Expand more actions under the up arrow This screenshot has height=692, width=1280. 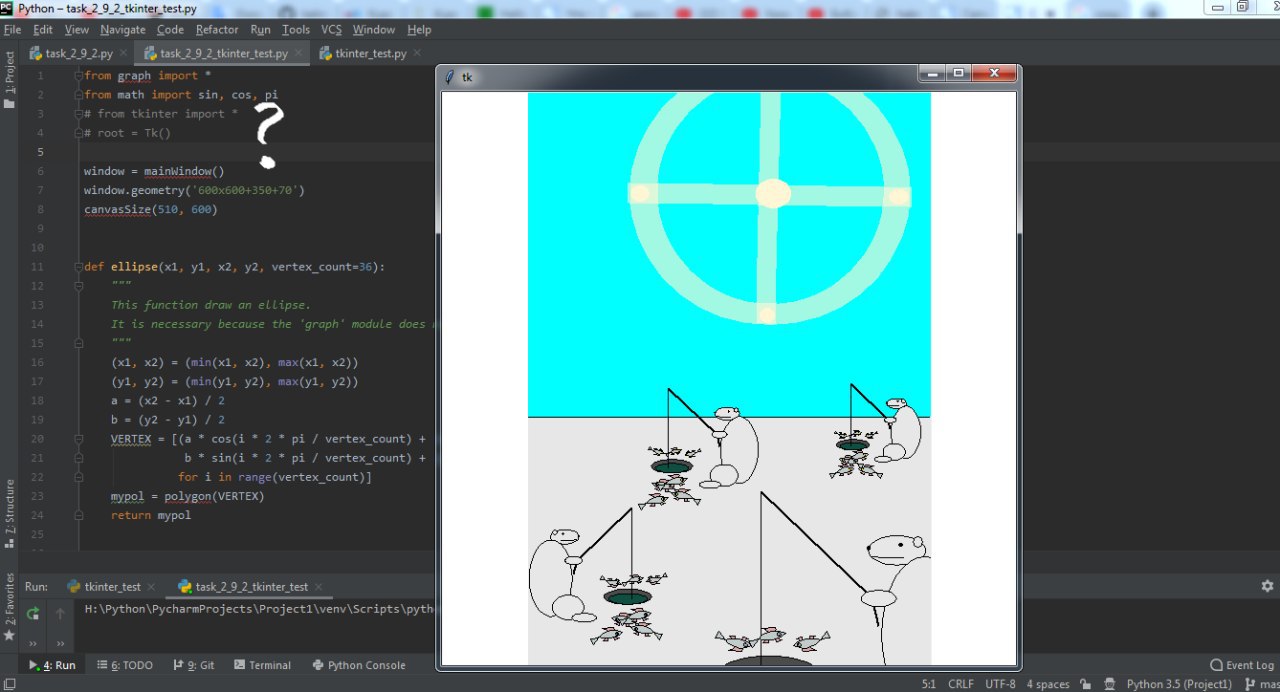pyautogui.click(x=60, y=643)
